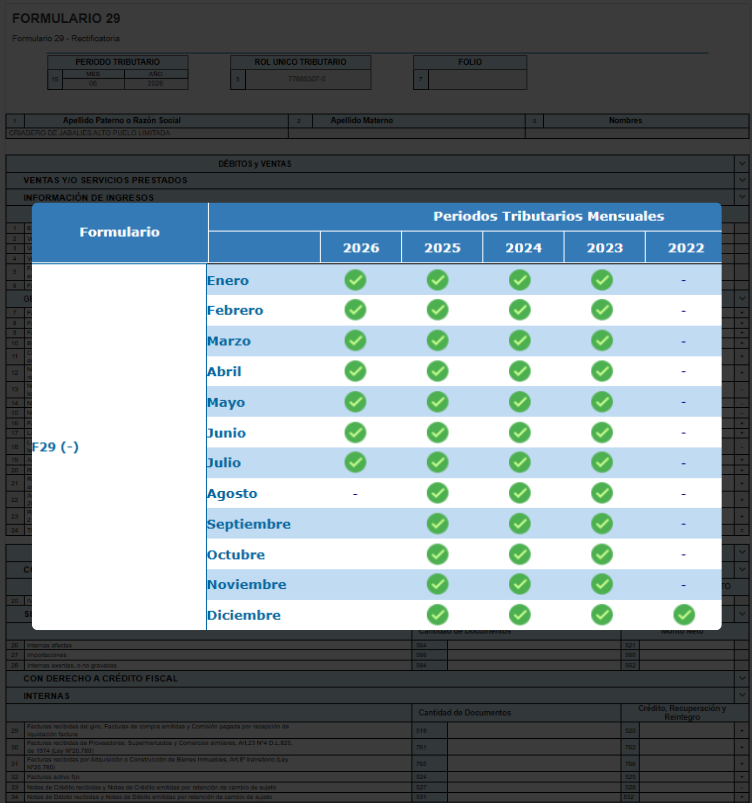Click the Octubre month label
752x803 pixels.
[236, 555]
